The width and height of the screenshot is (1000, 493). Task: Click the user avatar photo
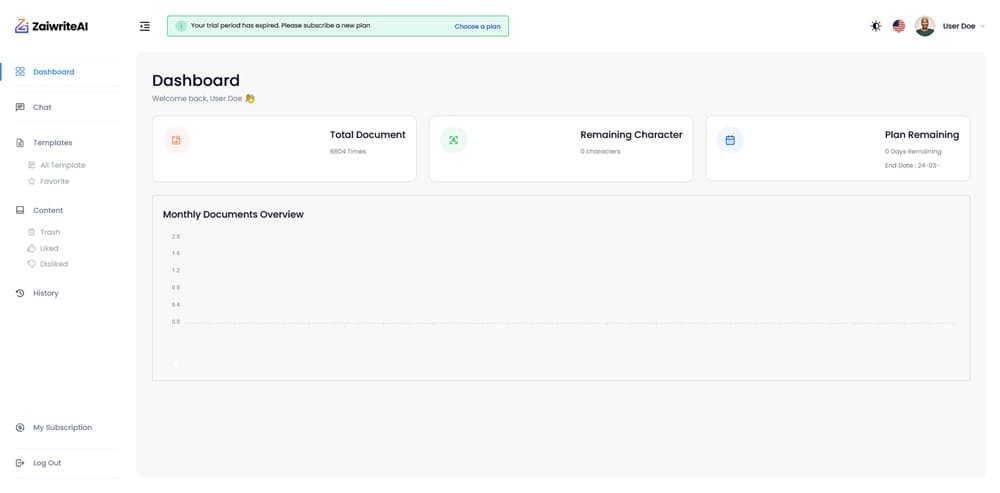(925, 26)
